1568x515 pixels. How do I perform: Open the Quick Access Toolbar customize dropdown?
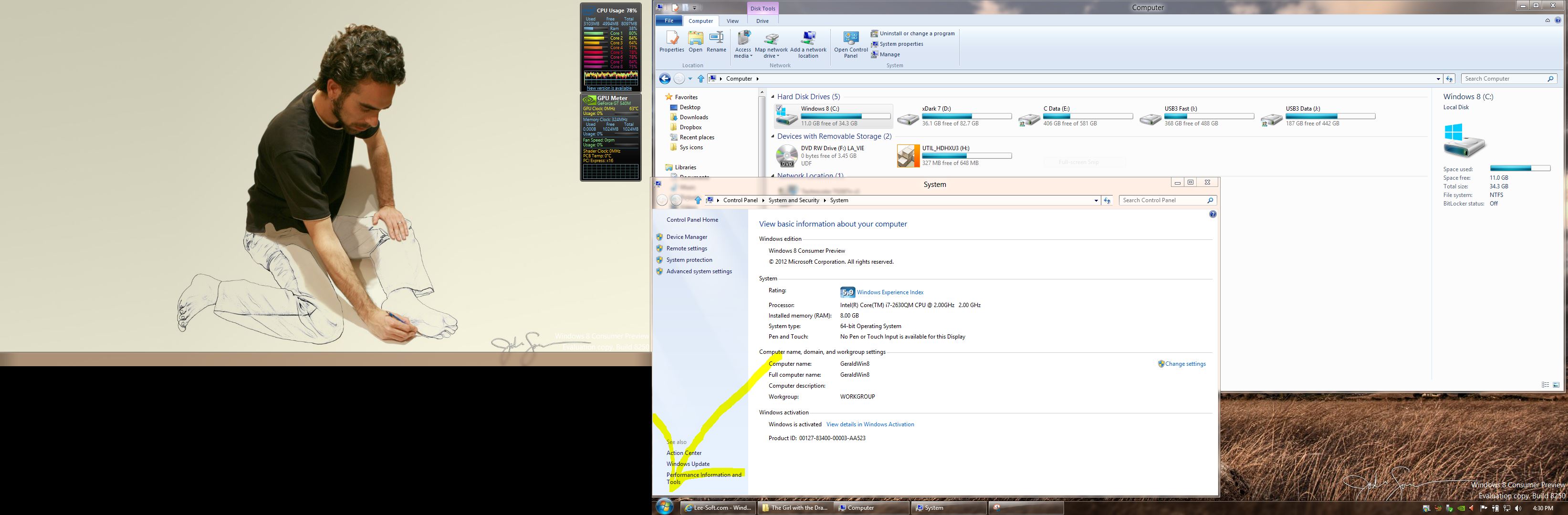coord(694,7)
